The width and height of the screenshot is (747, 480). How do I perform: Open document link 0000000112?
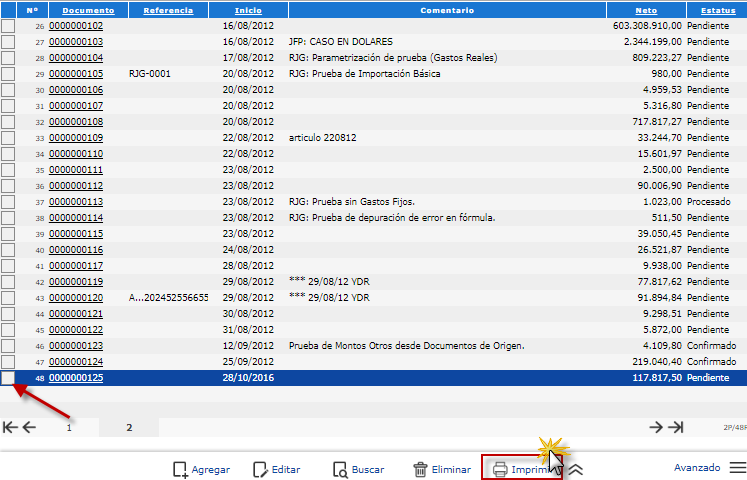(76, 186)
